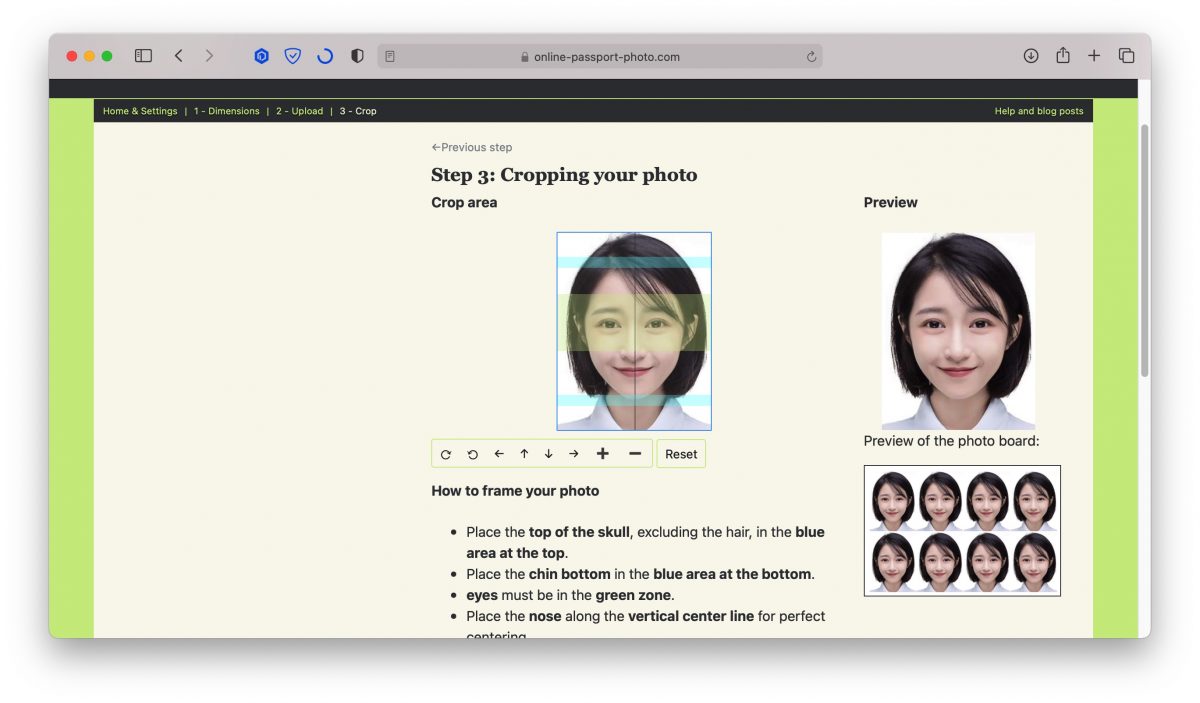Go to 1 - Dimensions step

(227, 111)
